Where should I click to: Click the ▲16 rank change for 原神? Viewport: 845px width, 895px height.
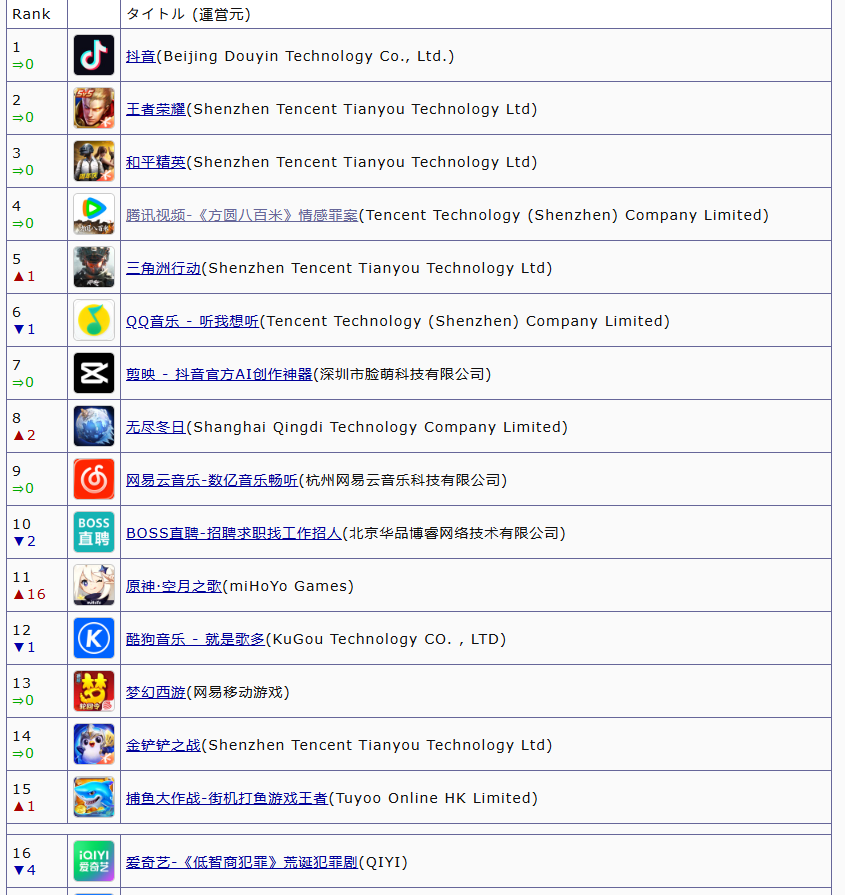click(29, 594)
